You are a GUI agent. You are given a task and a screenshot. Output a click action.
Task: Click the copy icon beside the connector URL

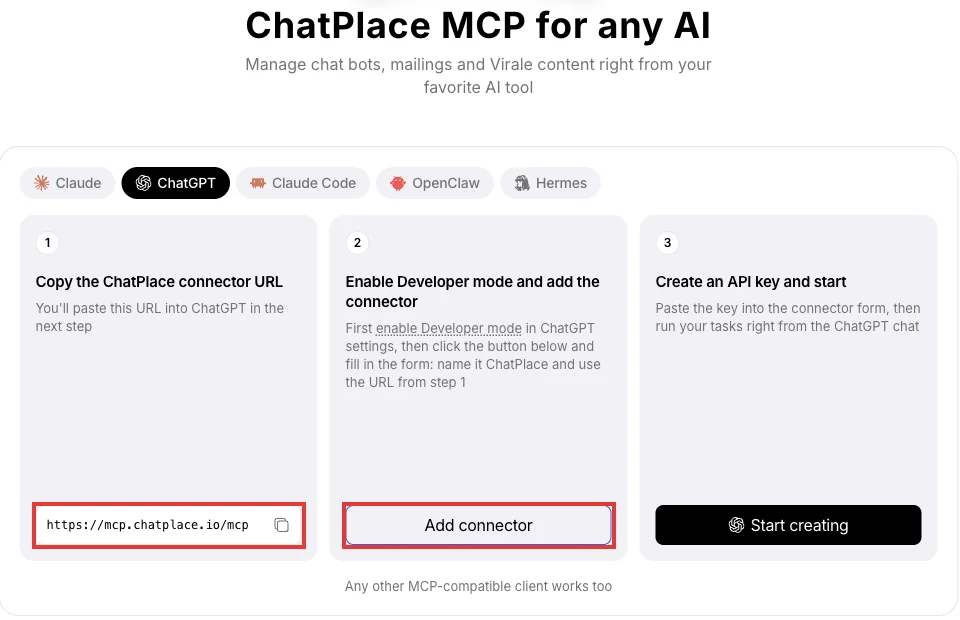pyautogui.click(x=281, y=525)
